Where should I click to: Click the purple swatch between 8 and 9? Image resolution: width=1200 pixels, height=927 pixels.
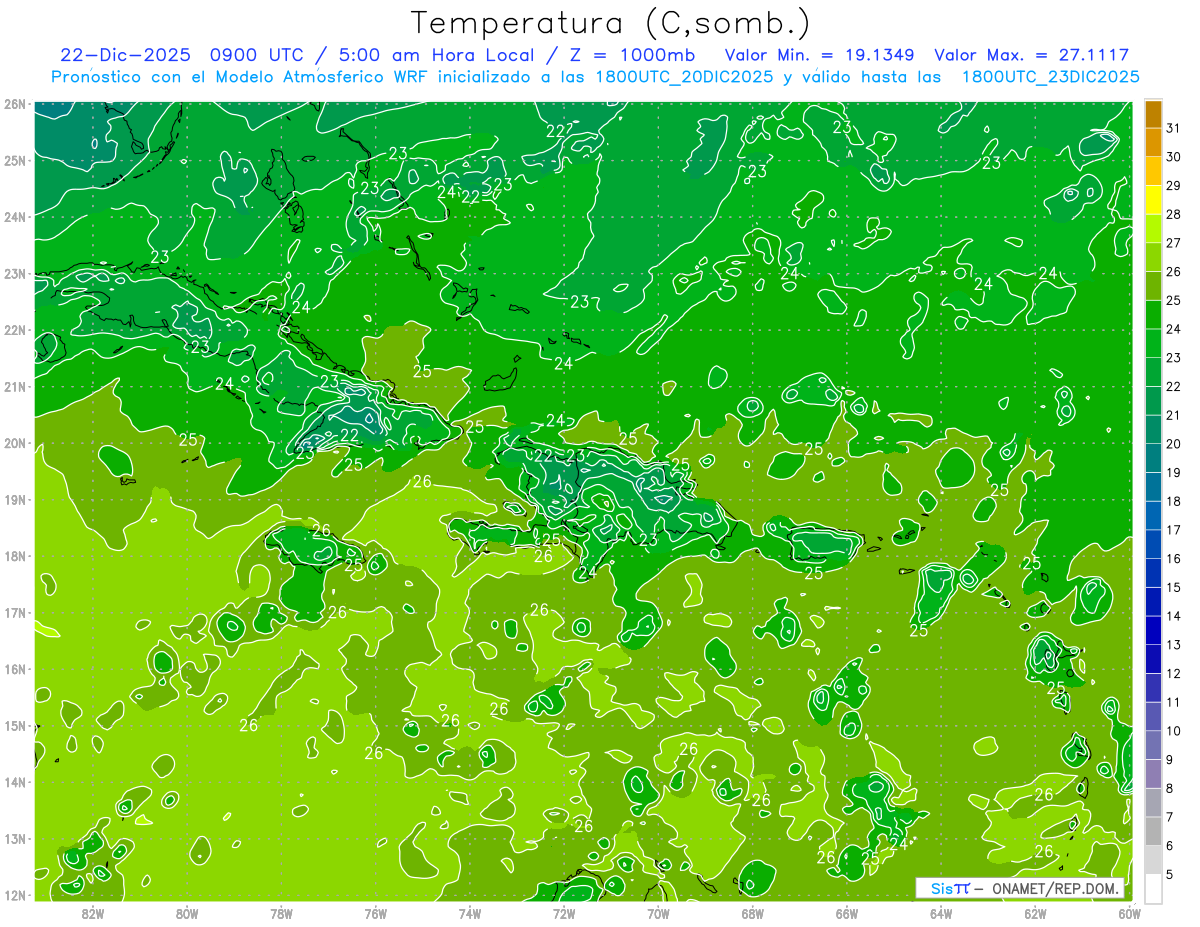coord(1153,774)
